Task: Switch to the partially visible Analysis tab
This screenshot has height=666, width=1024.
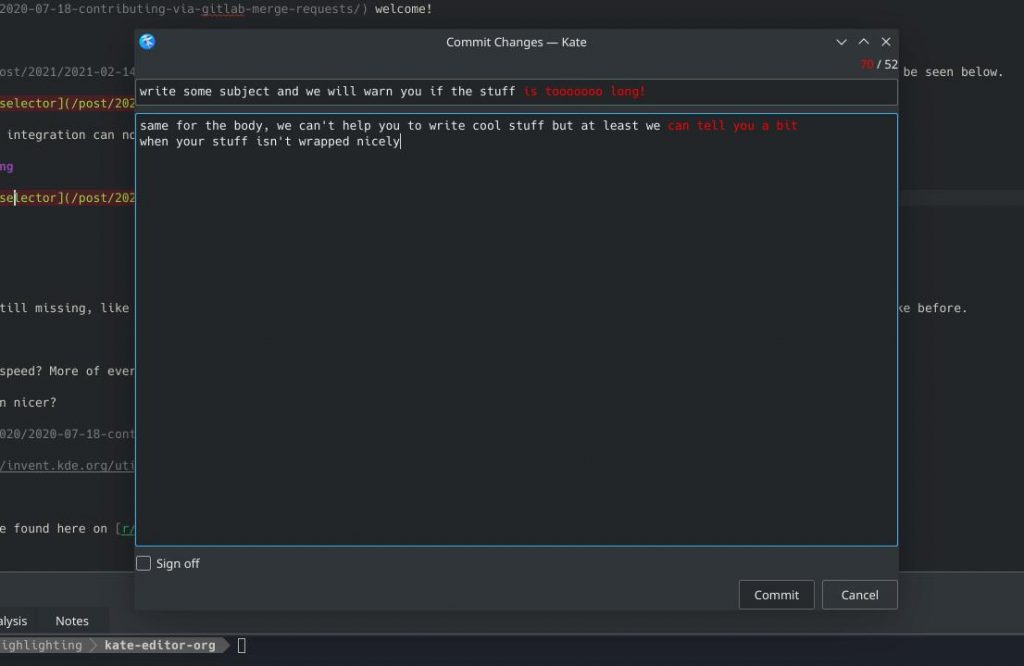Action: 14,621
